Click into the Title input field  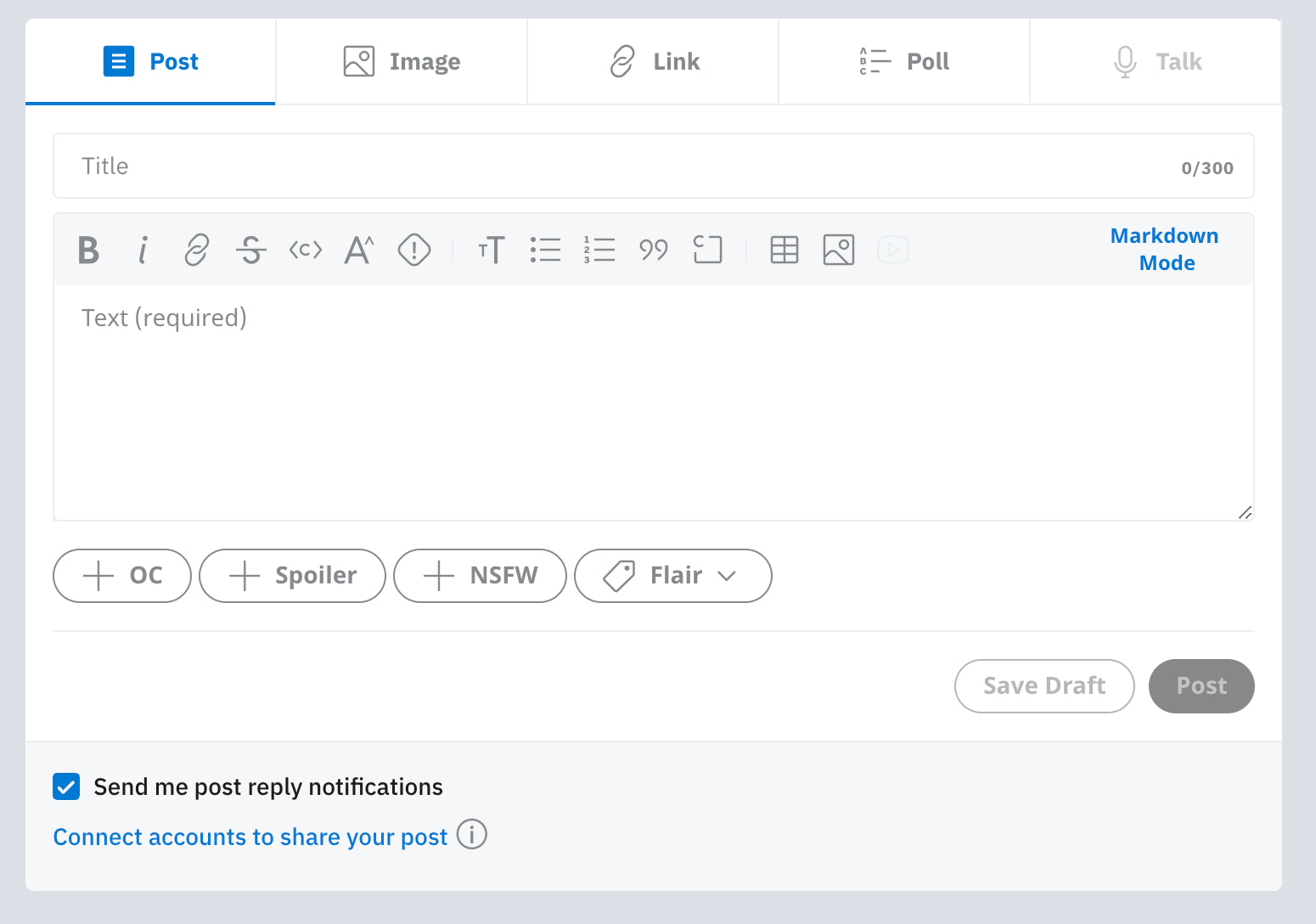pos(594,166)
